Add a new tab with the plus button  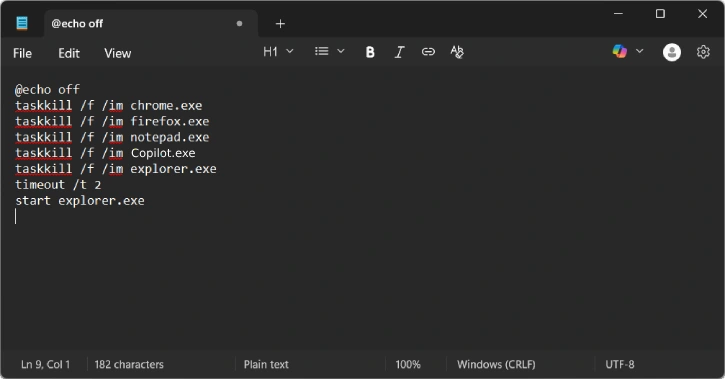(x=280, y=24)
